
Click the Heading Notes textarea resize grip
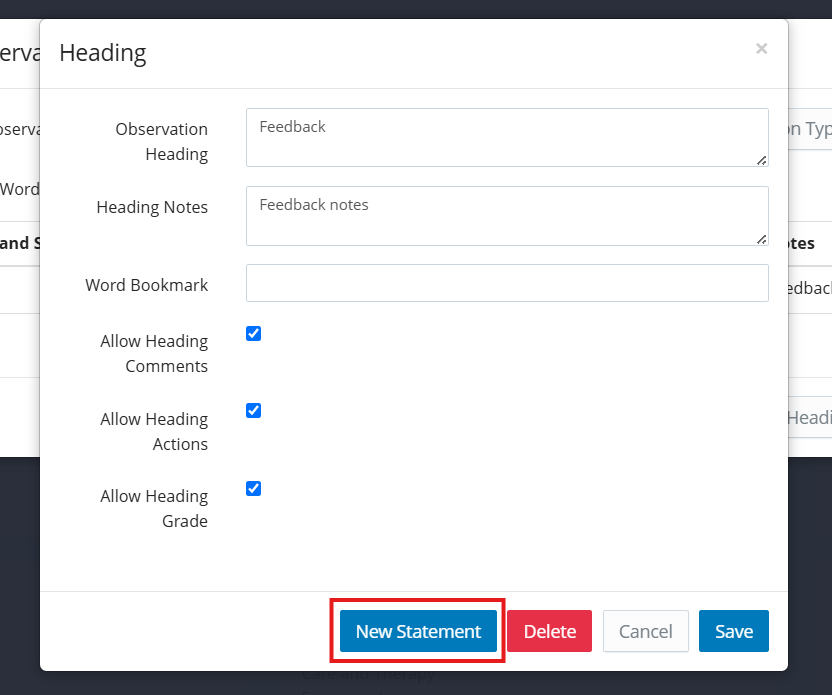(762, 239)
